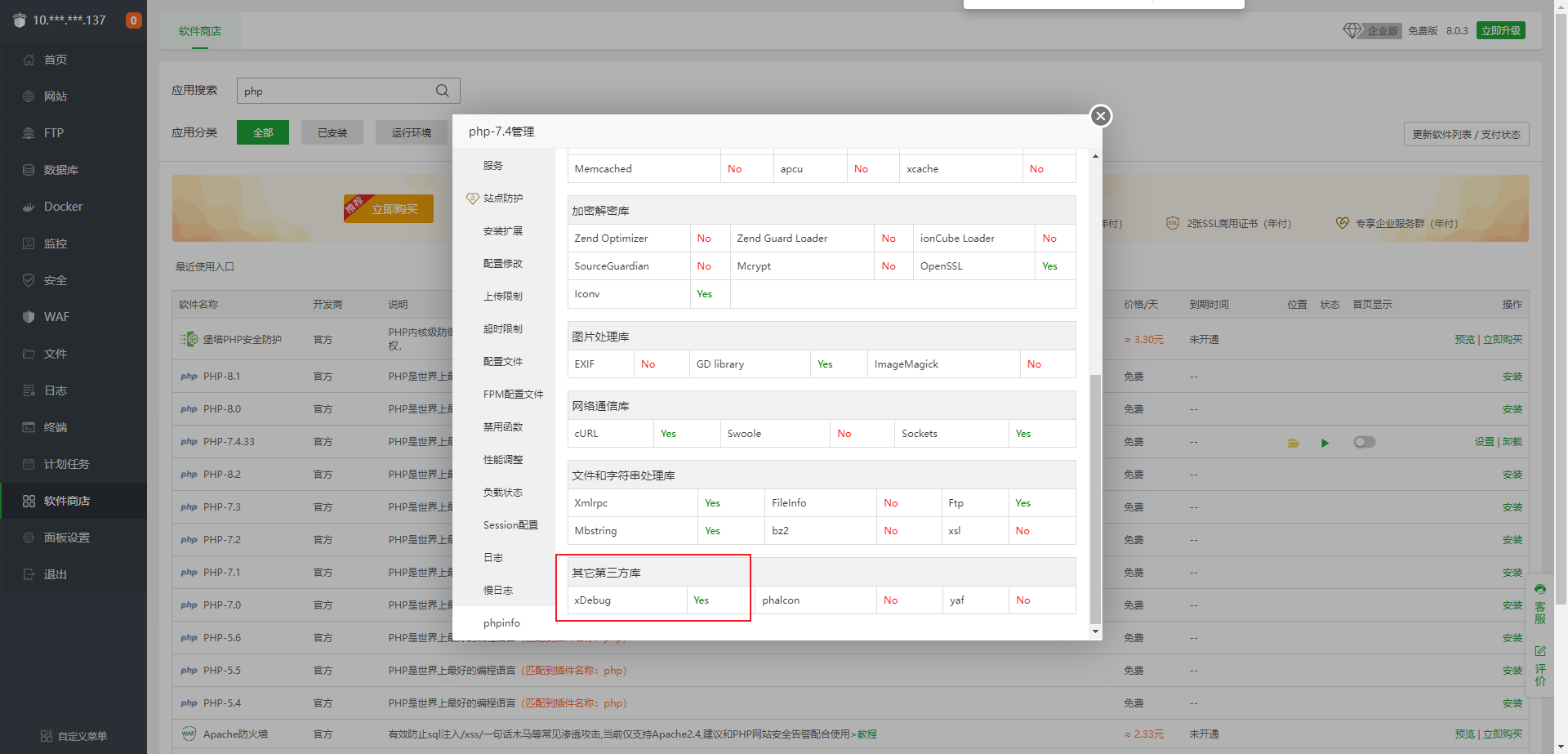Viewport: 1568px width, 754px height.
Task: Select 配置修改 in the dialog menu
Action: pos(503,263)
